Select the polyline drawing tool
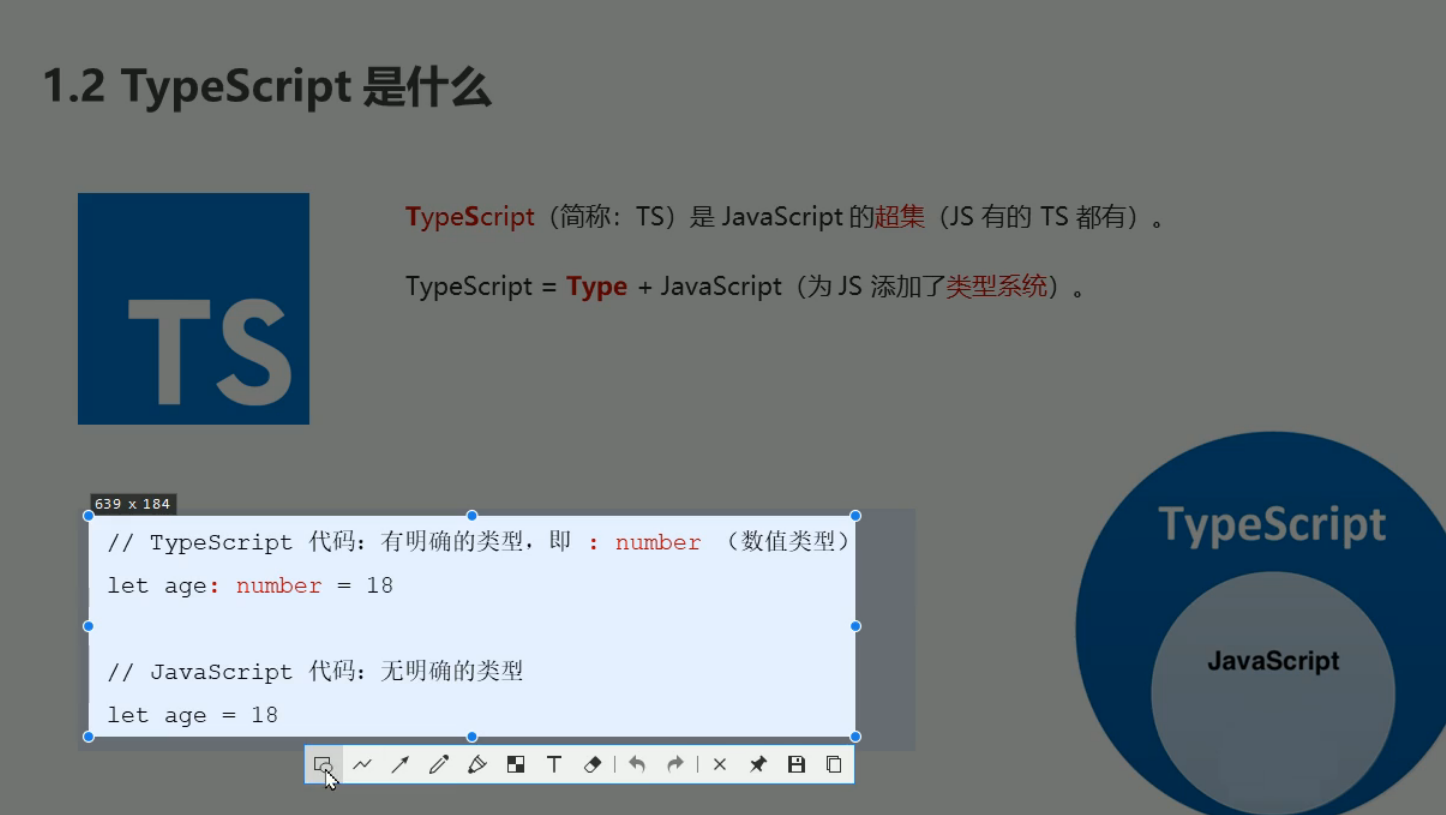 pos(362,765)
